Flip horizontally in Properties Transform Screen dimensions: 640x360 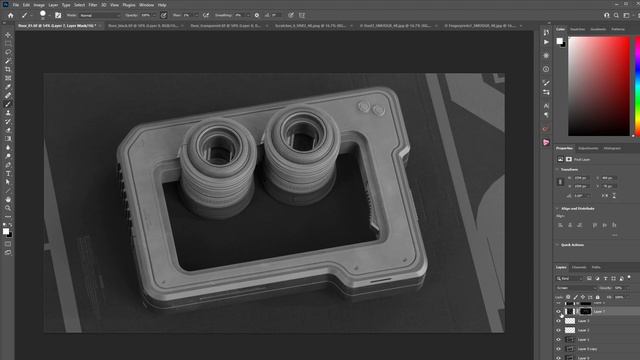[x=605, y=196]
